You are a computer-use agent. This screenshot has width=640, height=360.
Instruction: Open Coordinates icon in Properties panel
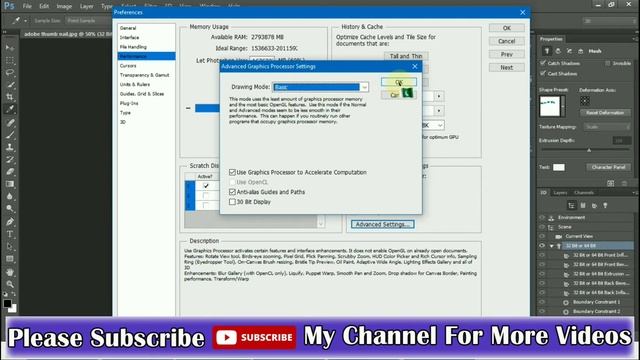click(580, 51)
